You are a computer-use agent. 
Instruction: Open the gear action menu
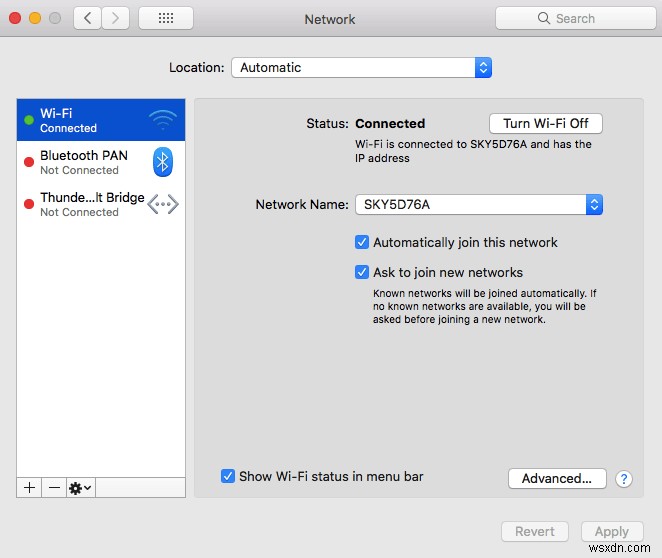pos(81,488)
